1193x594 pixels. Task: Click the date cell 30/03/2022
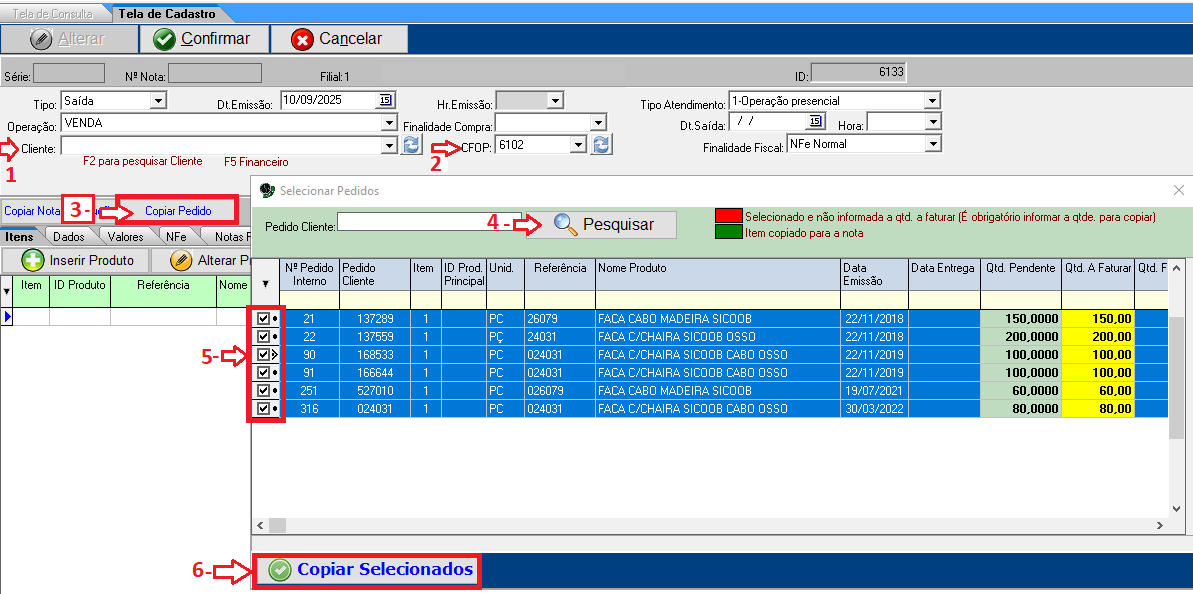[873, 409]
